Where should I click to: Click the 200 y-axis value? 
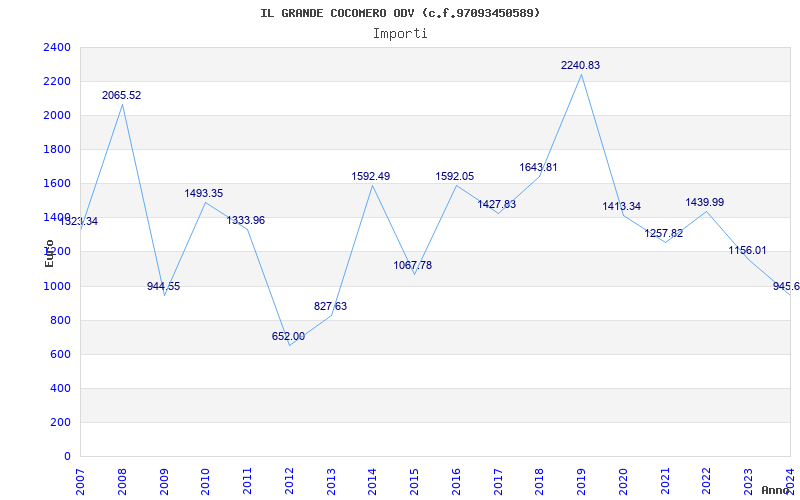60,422
